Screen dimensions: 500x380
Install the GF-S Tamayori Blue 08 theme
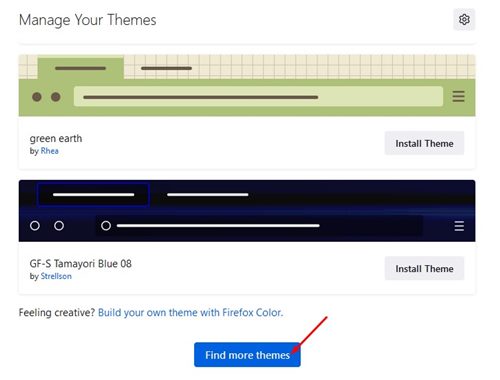click(424, 269)
